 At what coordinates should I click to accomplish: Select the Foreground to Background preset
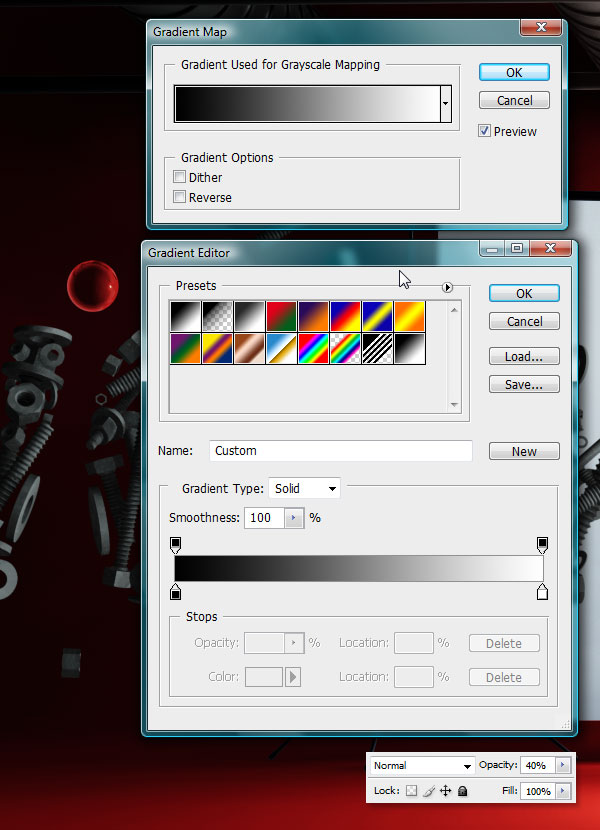click(185, 317)
